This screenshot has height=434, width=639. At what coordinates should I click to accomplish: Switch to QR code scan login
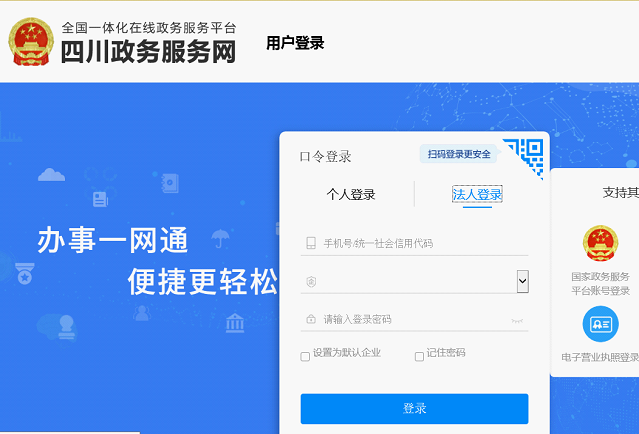point(524,157)
